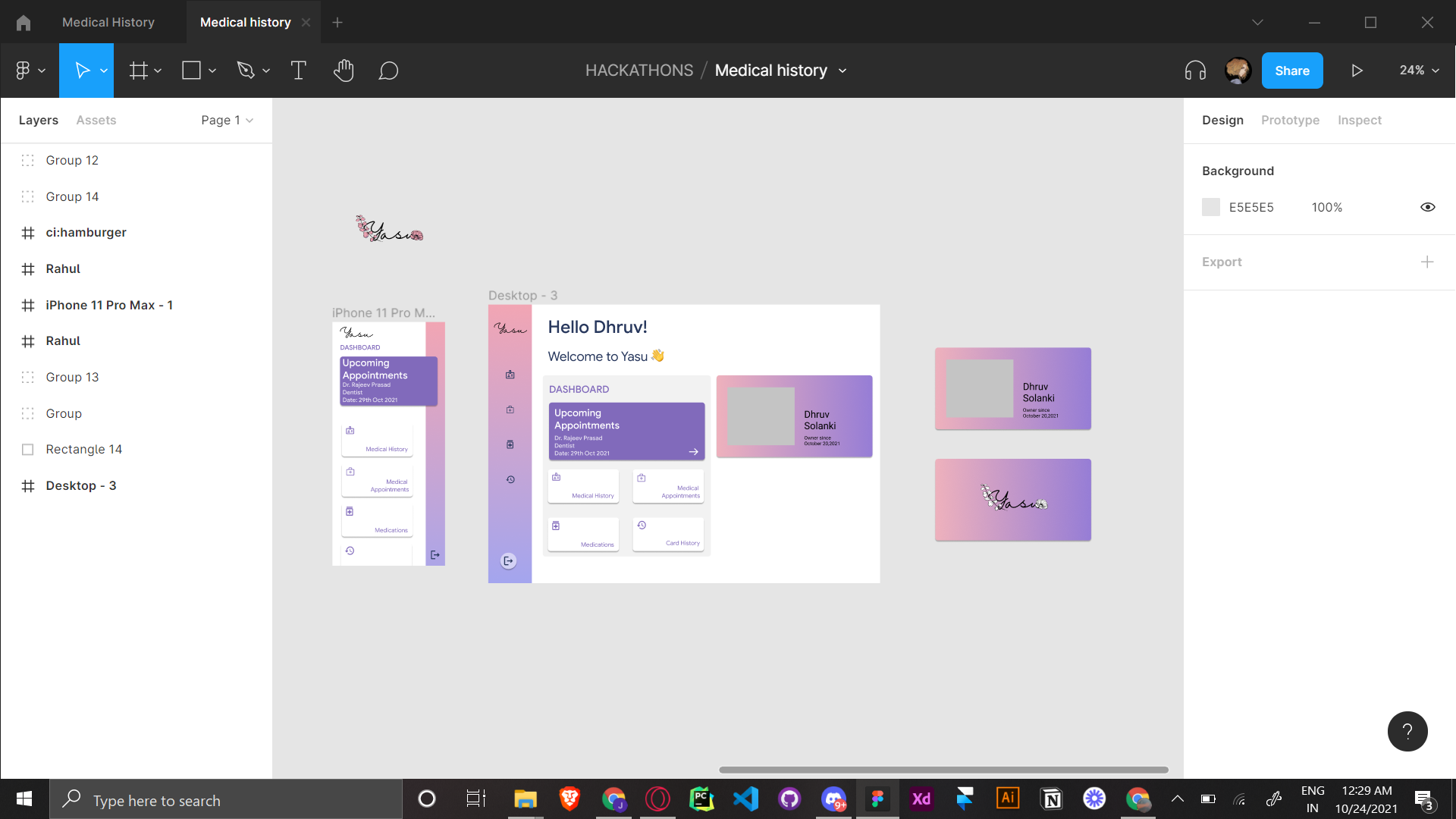1456x819 pixels.
Task: Open Medical history file name dropdown
Action: tap(842, 71)
